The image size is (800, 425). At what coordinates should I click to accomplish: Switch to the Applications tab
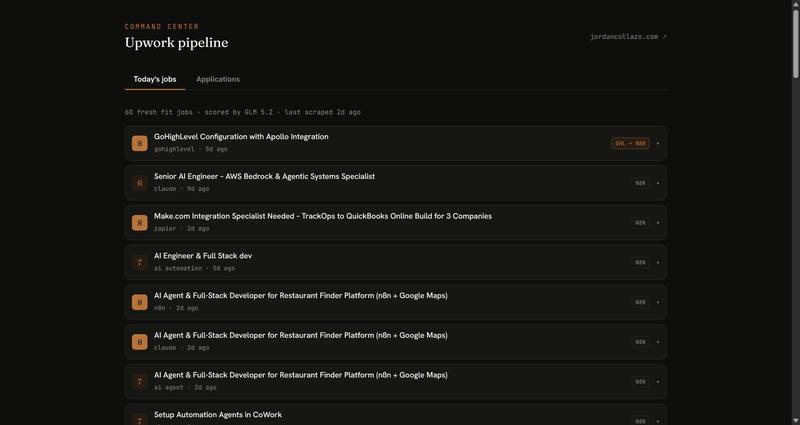point(218,79)
